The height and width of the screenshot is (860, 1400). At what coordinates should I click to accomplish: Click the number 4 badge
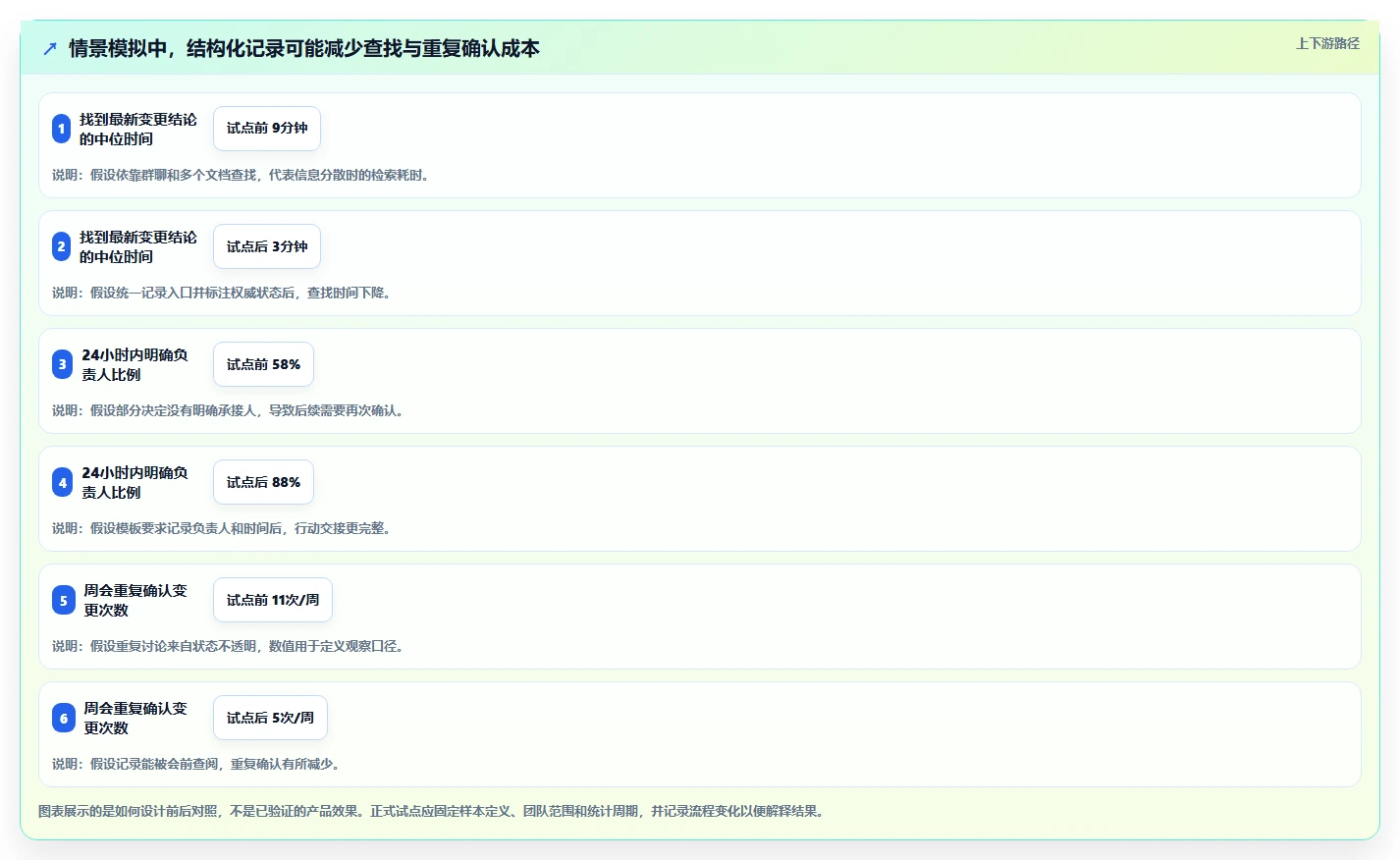[x=62, y=482]
